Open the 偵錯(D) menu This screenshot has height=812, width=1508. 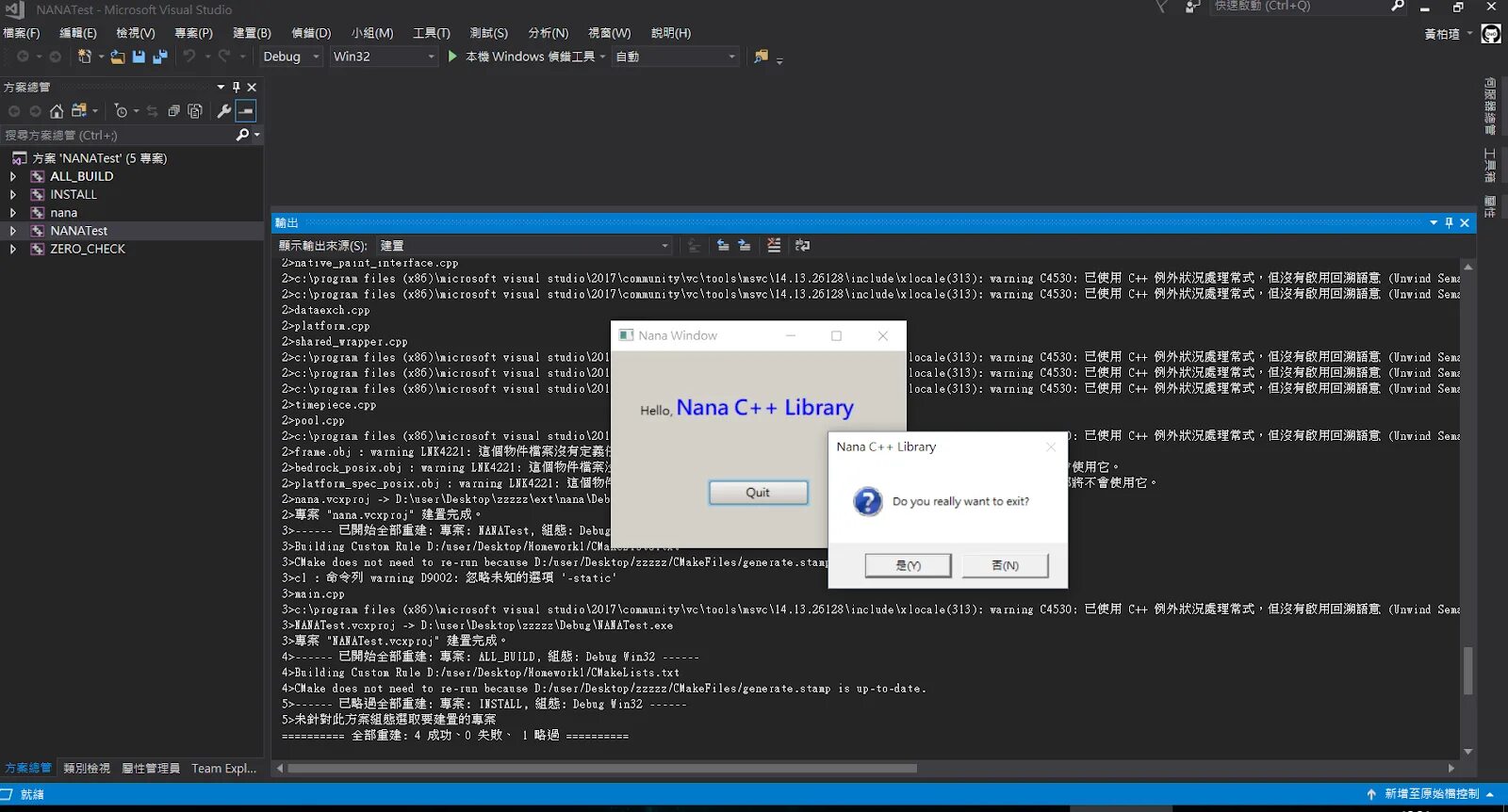pos(311,33)
